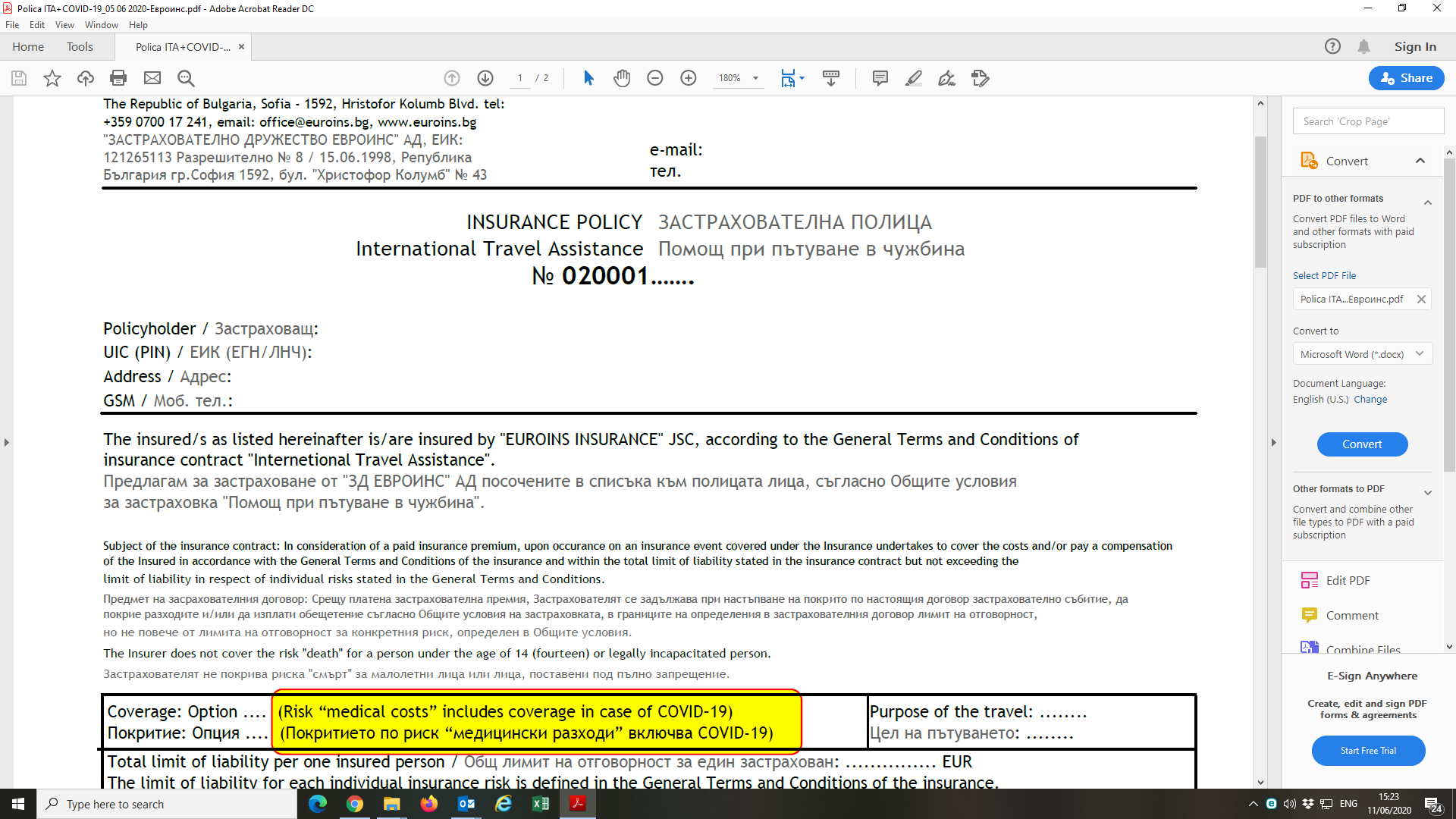The image size is (1456, 819).
Task: Click the Start Free Trial button
Action: (1368, 751)
